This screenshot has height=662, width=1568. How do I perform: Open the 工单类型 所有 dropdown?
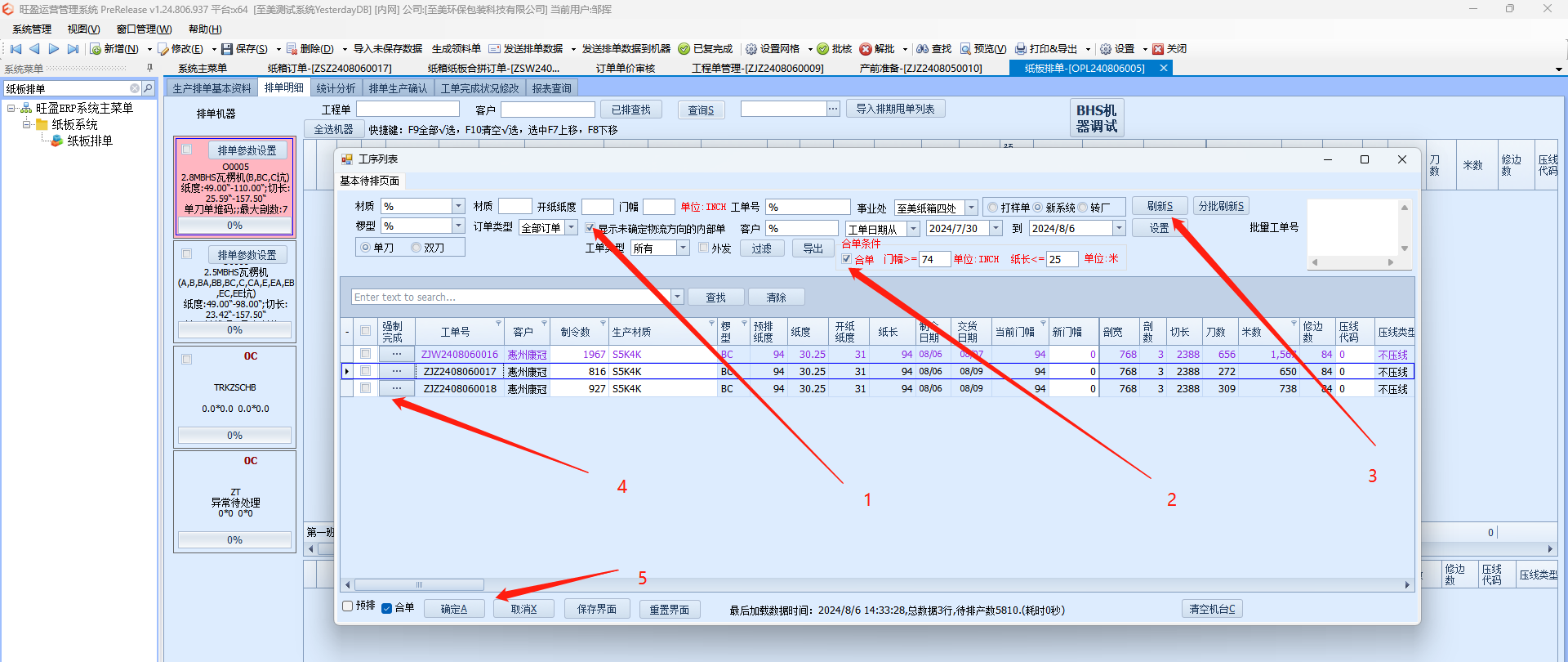pos(683,248)
